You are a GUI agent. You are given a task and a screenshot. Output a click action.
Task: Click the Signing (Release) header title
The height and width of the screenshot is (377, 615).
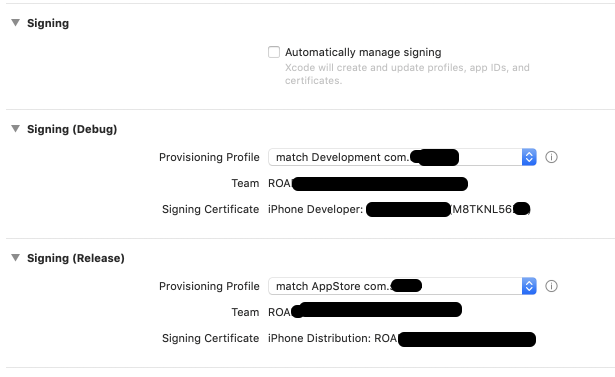coord(76,258)
